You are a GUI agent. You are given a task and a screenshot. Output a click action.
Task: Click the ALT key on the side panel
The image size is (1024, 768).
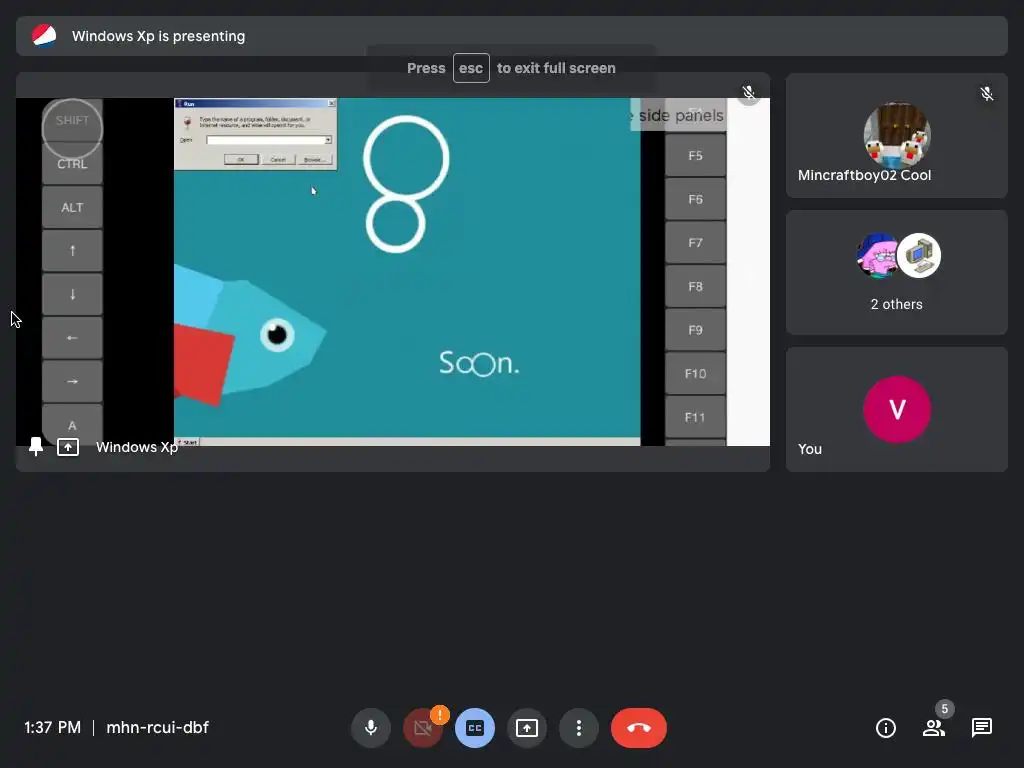(x=72, y=208)
